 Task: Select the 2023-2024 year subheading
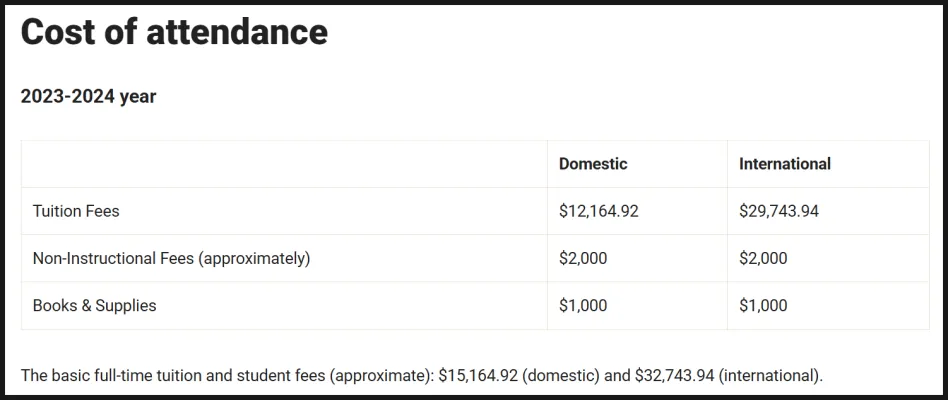[88, 96]
